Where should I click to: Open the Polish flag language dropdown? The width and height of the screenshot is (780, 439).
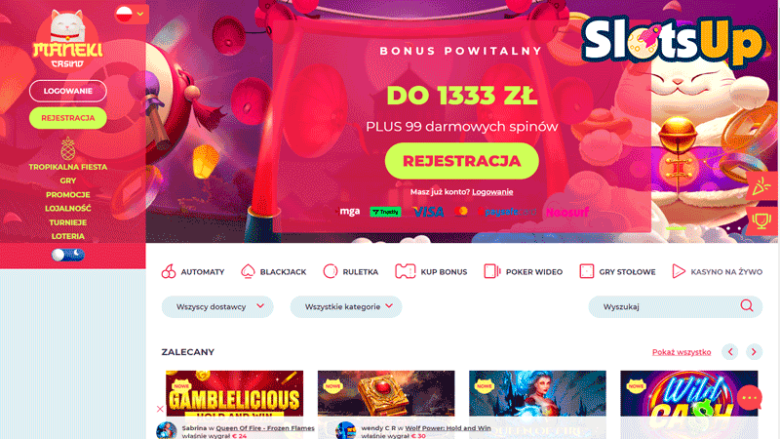[130, 14]
